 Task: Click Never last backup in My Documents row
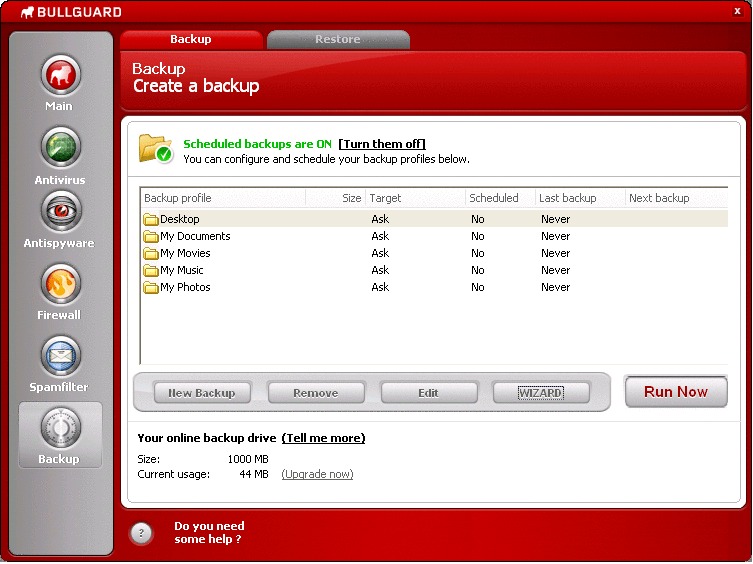[555, 236]
